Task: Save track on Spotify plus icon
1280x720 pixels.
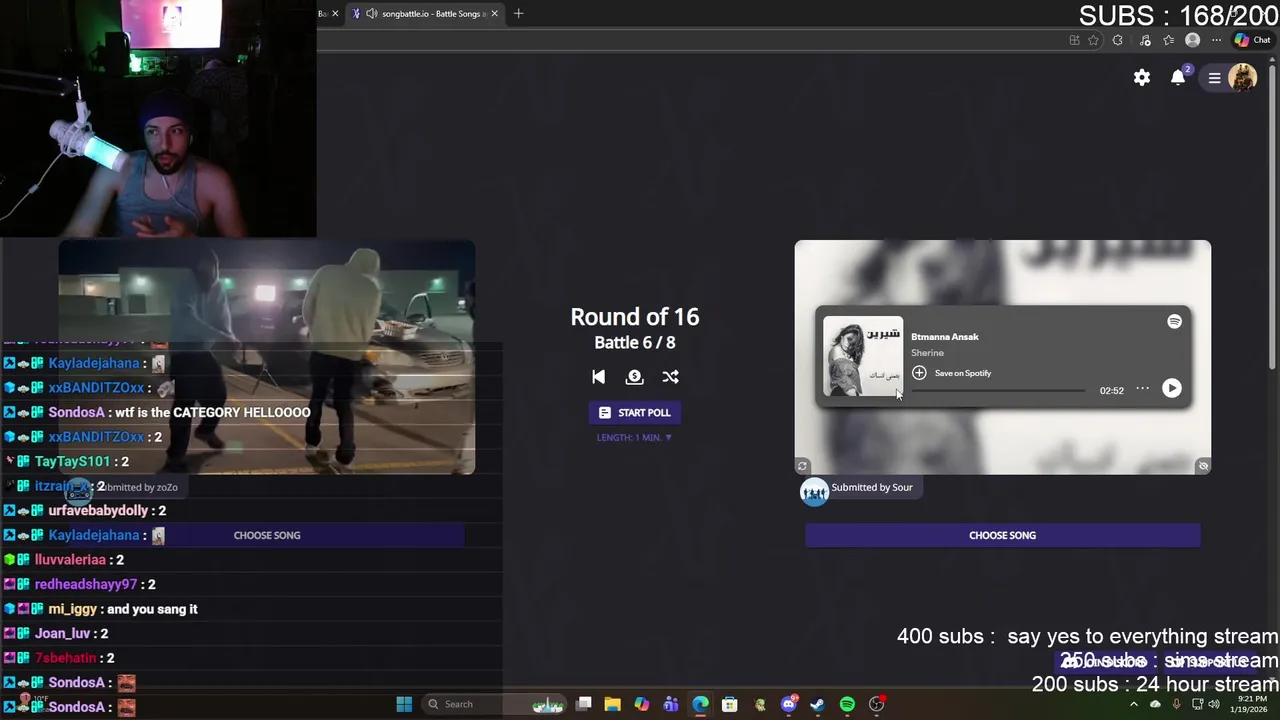Action: 919,373
